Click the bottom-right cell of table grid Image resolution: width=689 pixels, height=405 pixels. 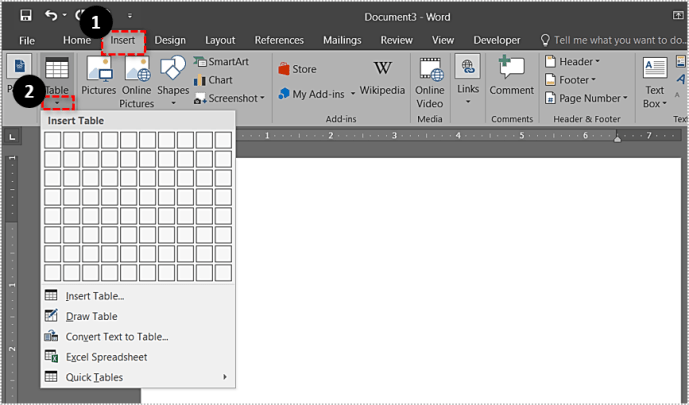[223, 273]
